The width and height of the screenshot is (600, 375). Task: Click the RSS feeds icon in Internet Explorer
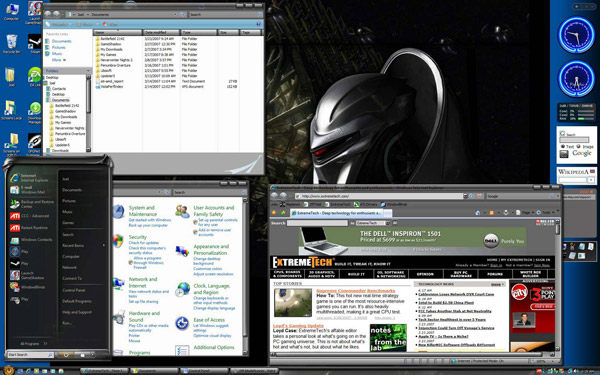(x=491, y=212)
